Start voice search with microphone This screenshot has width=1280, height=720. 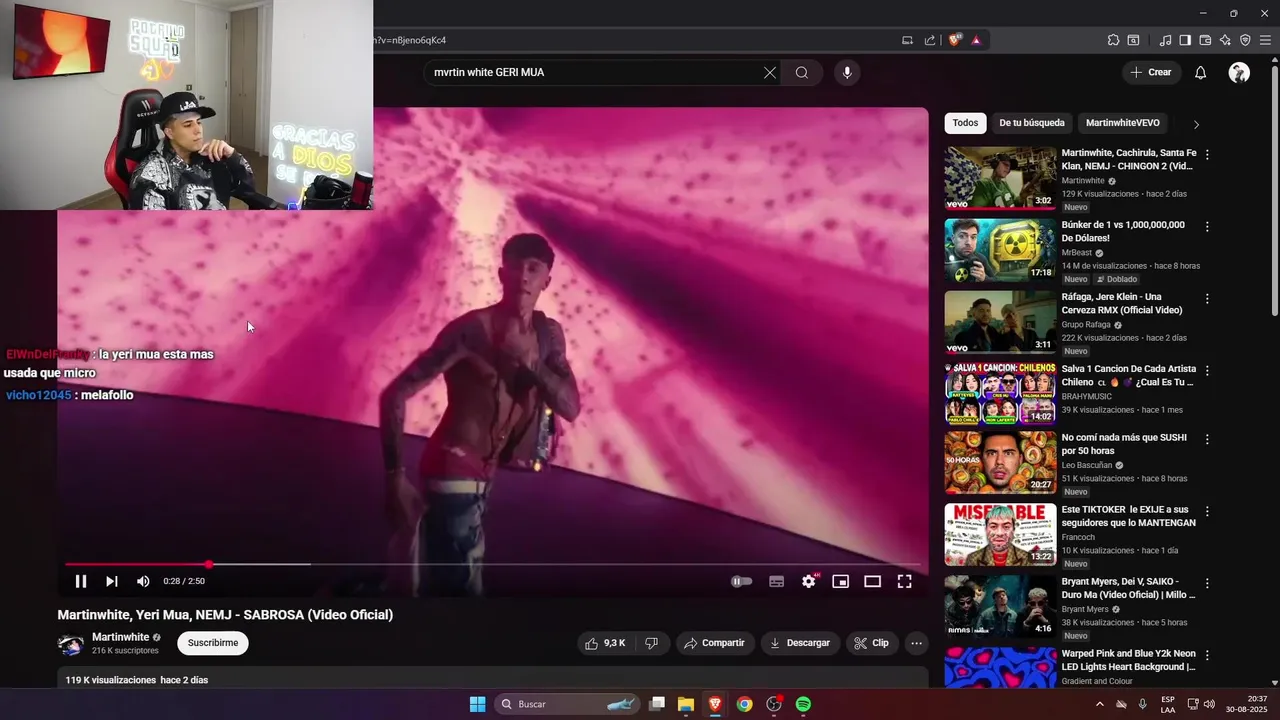pos(847,72)
